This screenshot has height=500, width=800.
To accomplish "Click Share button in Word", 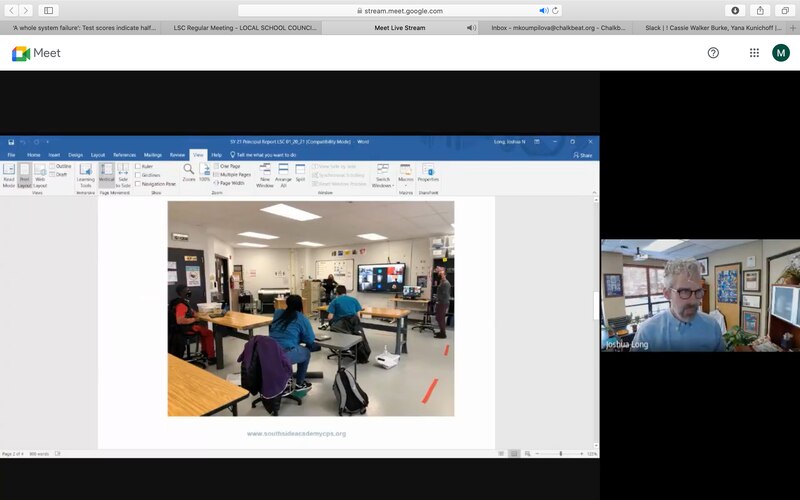I will pos(583,155).
